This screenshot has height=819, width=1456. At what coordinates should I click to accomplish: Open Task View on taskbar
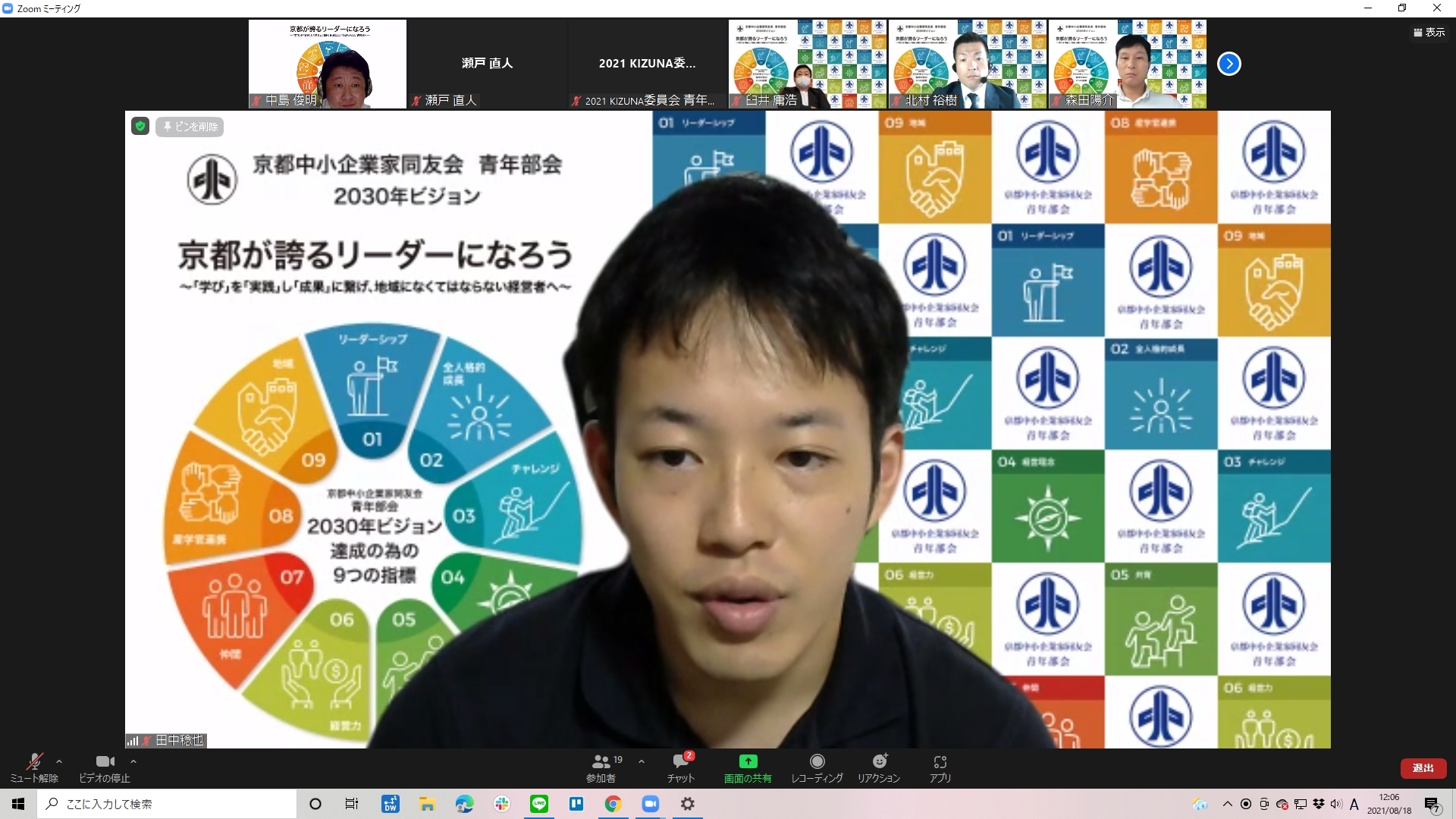coord(352,804)
